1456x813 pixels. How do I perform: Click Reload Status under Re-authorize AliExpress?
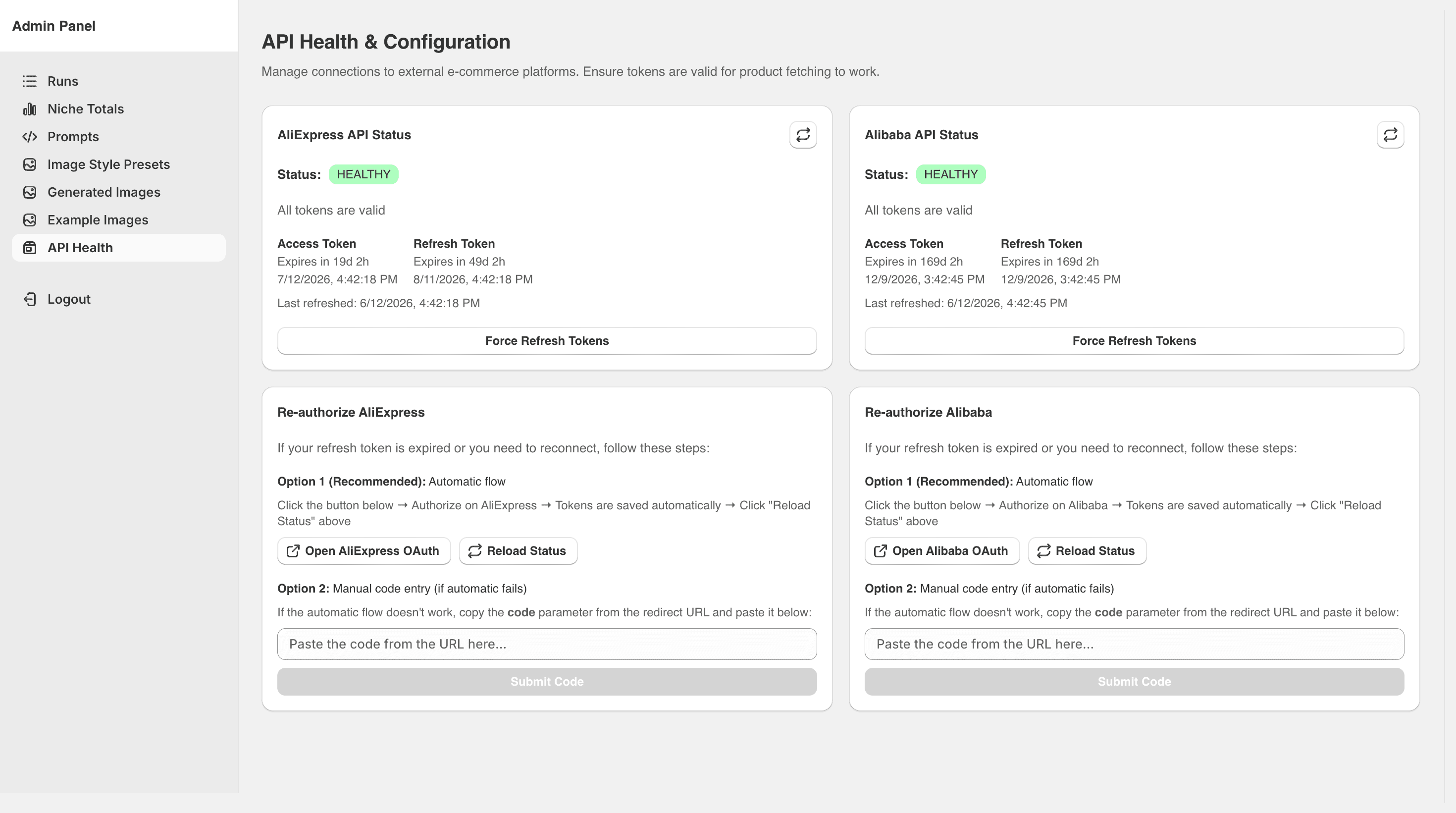coord(519,550)
